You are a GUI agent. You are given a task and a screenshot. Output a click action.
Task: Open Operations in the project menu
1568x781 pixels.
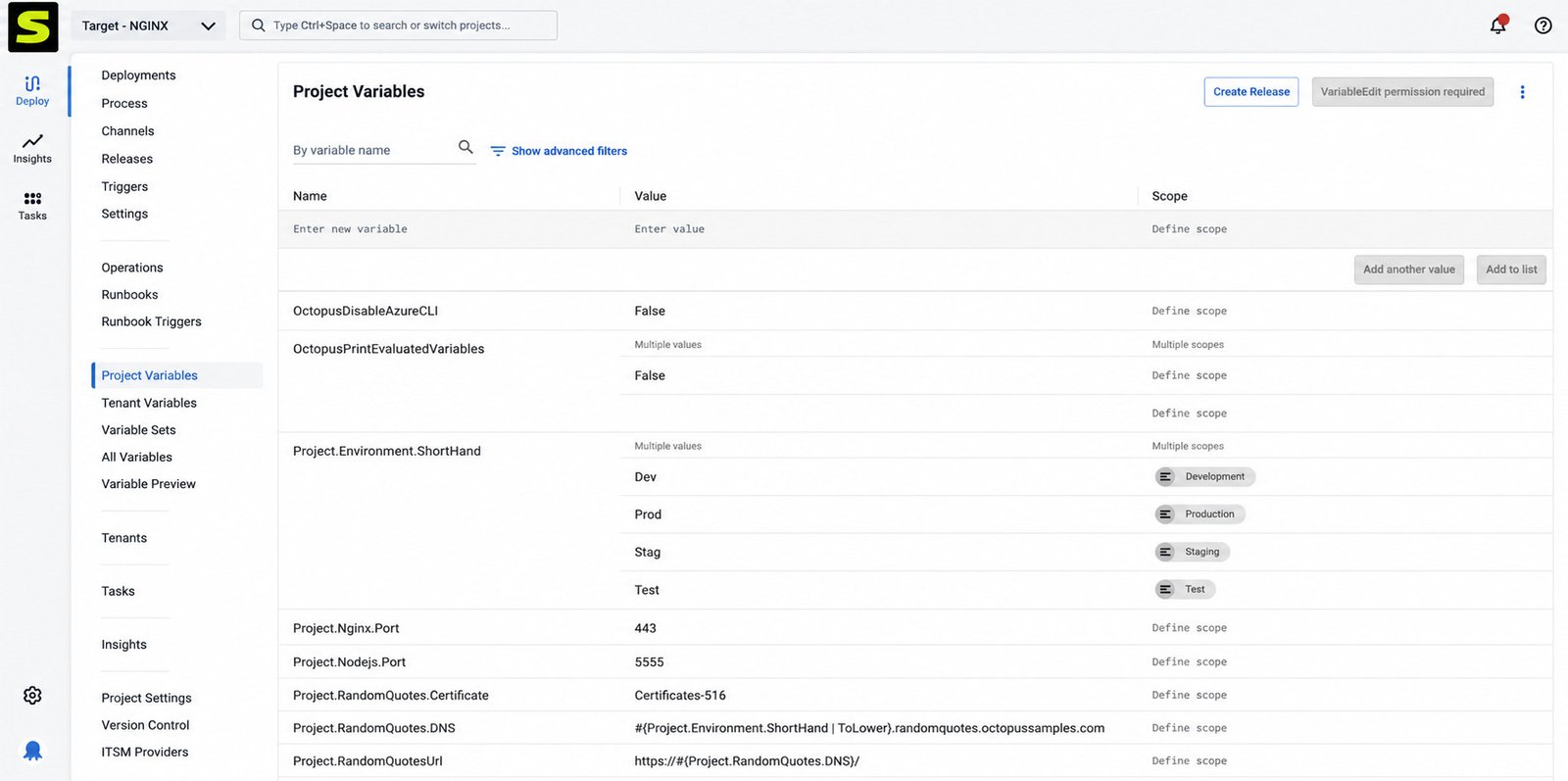tap(132, 268)
